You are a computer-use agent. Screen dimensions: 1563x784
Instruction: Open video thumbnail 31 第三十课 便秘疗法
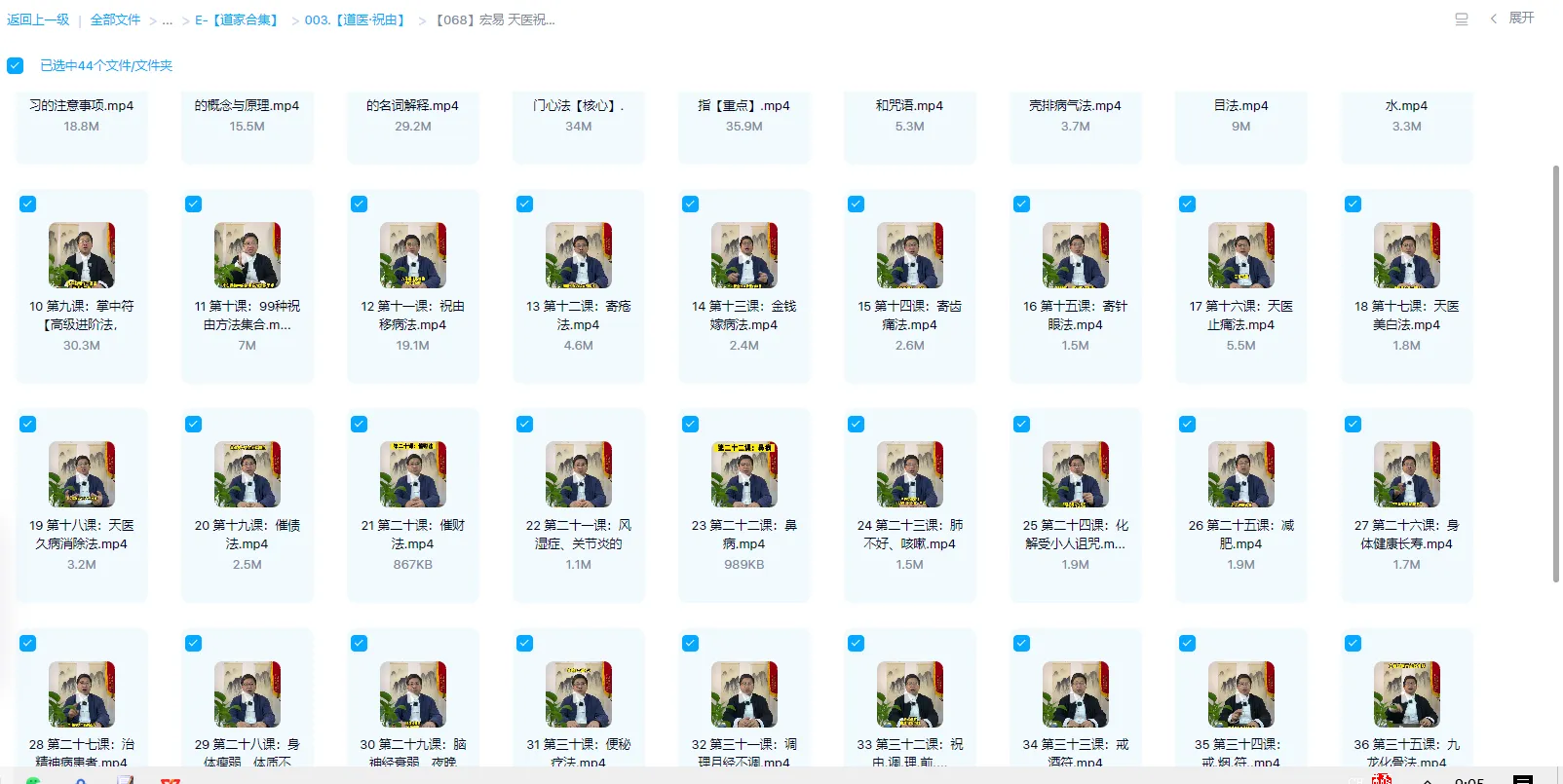[x=578, y=694]
